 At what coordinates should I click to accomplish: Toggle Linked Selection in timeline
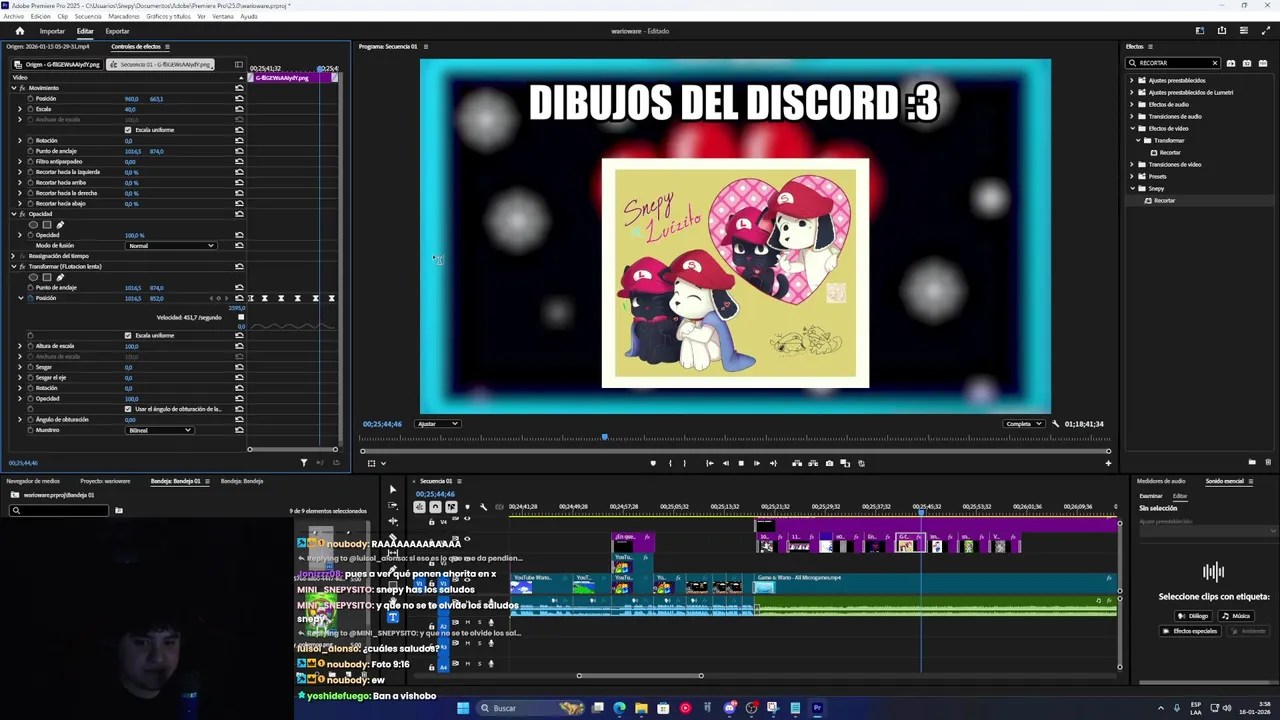[x=451, y=507]
